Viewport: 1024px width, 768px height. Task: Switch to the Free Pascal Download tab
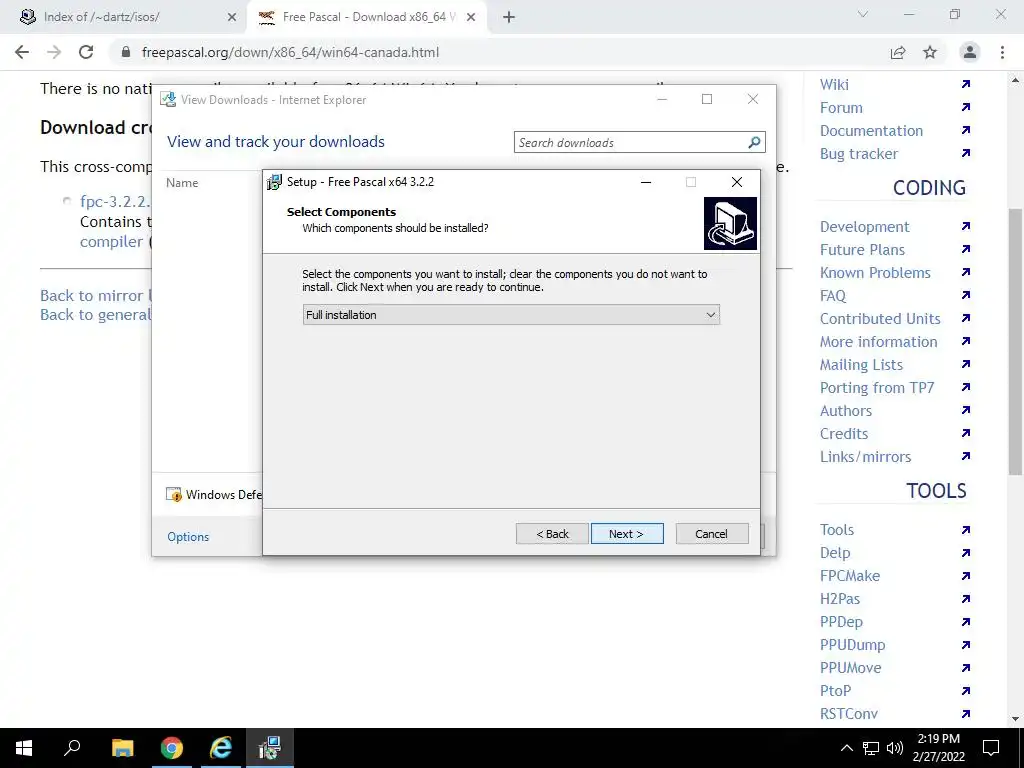point(369,17)
